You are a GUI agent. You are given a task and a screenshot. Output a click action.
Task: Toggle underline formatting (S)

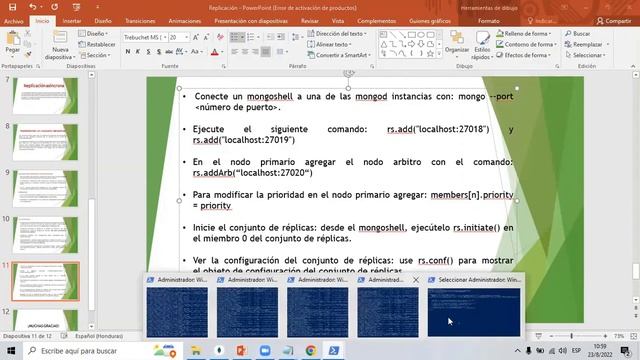[x=148, y=52]
